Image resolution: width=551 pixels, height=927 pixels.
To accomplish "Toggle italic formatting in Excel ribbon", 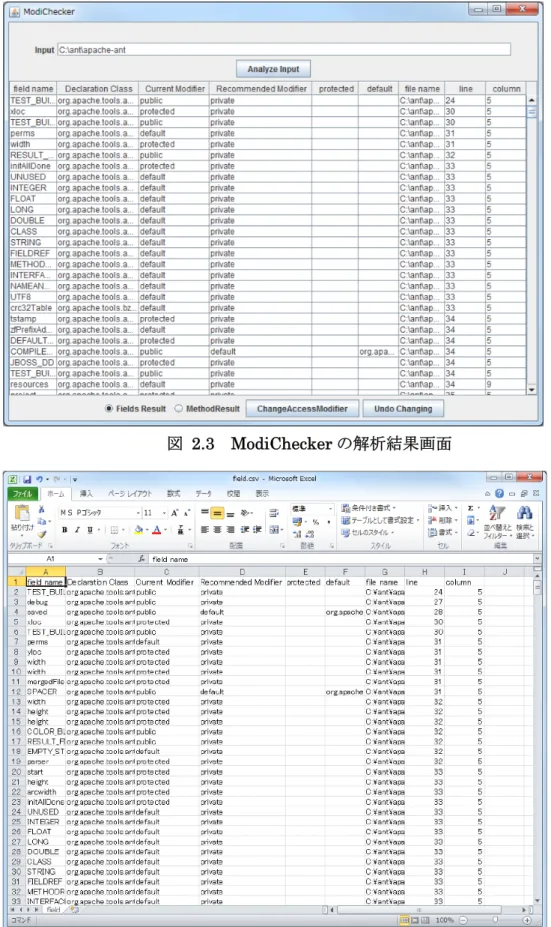I will click(77, 530).
